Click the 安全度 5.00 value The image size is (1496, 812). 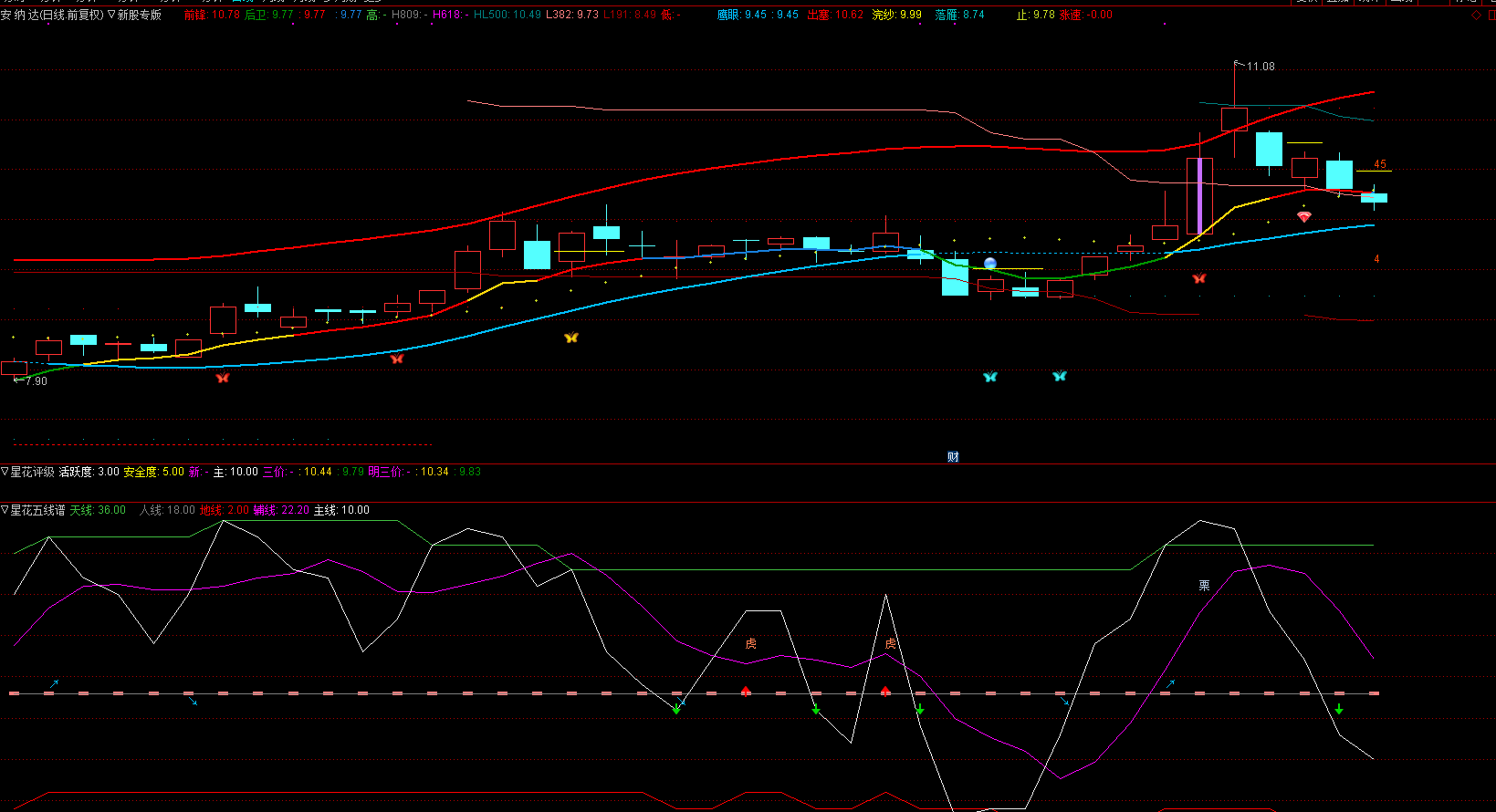(x=154, y=472)
